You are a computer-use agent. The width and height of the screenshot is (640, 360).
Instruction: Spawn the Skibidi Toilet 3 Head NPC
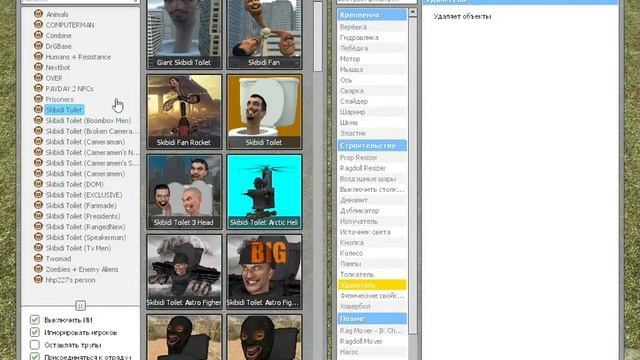(184, 191)
